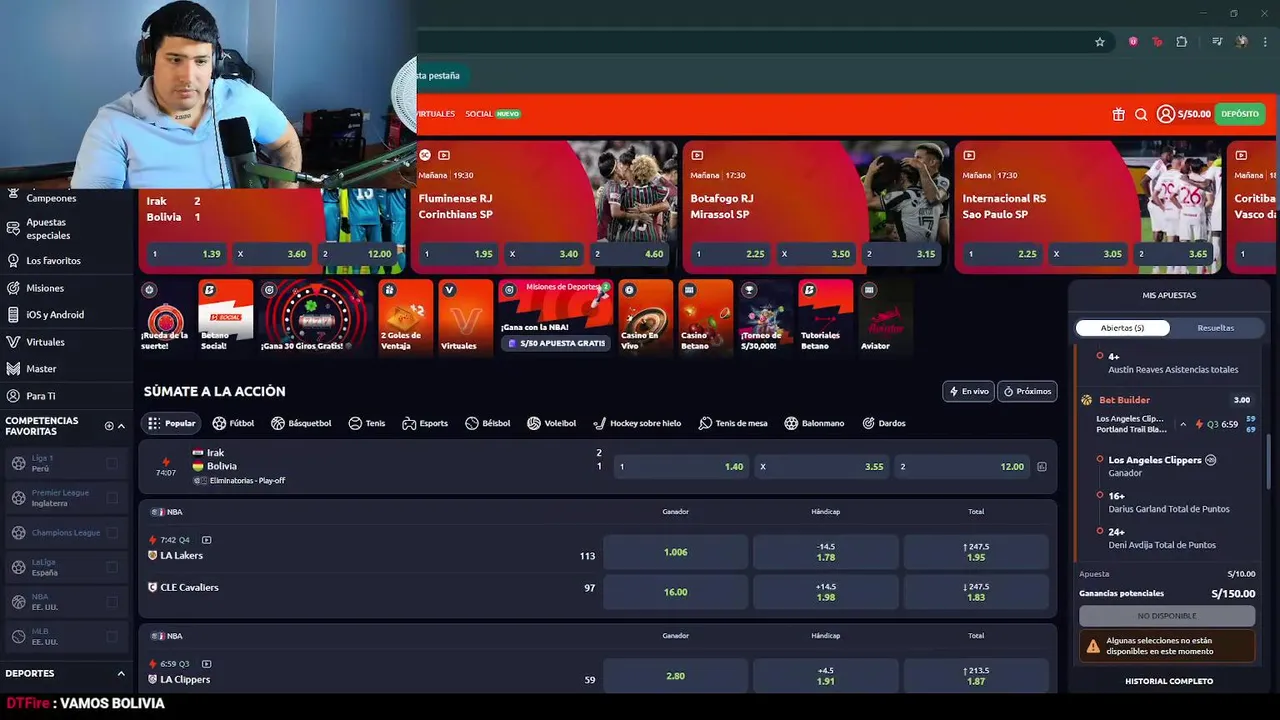This screenshot has width=1280, height=720.
Task: Open the Aviator game tile
Action: tap(885, 317)
